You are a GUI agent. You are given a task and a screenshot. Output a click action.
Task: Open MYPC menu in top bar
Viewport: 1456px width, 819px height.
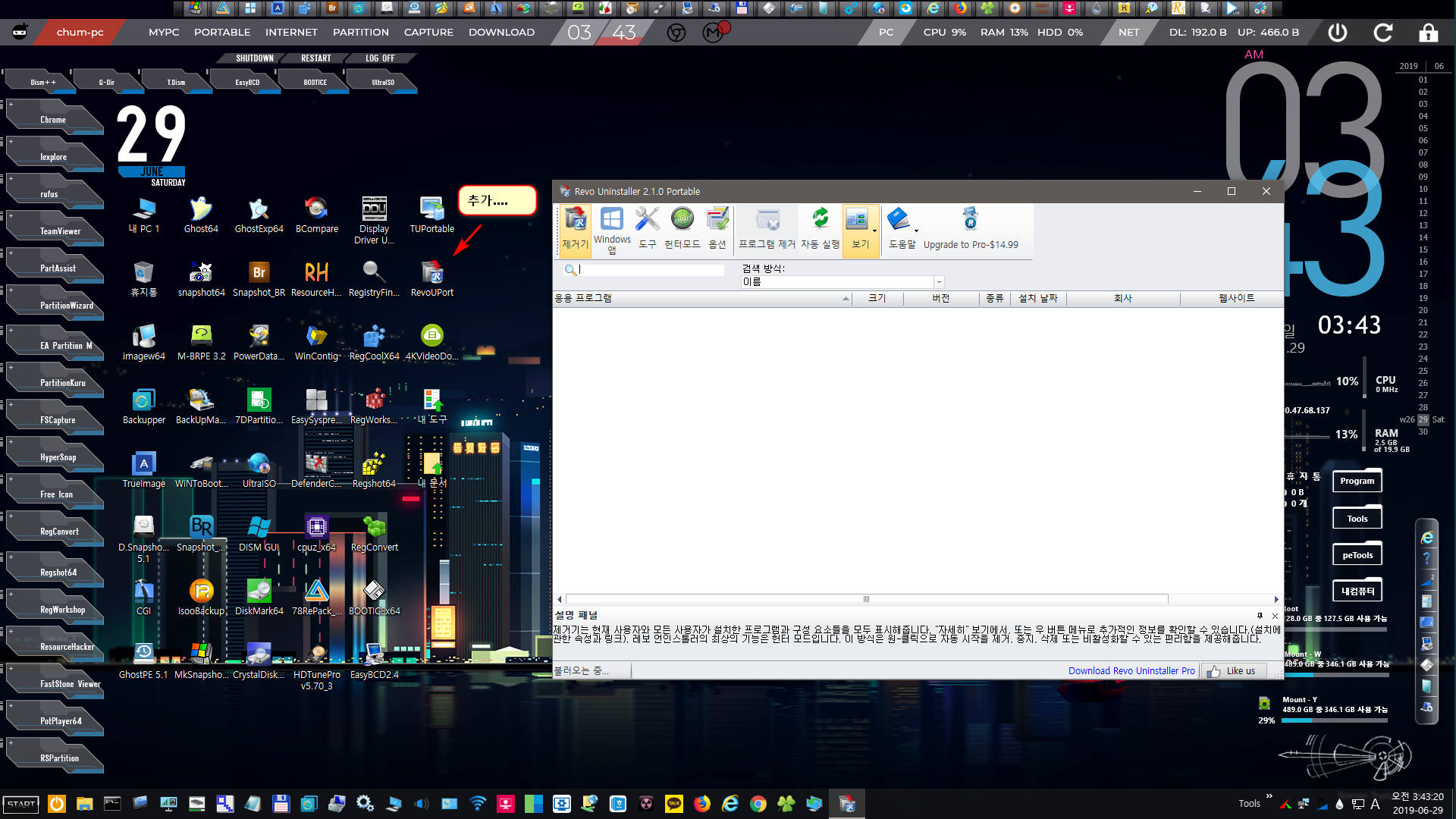pos(164,33)
